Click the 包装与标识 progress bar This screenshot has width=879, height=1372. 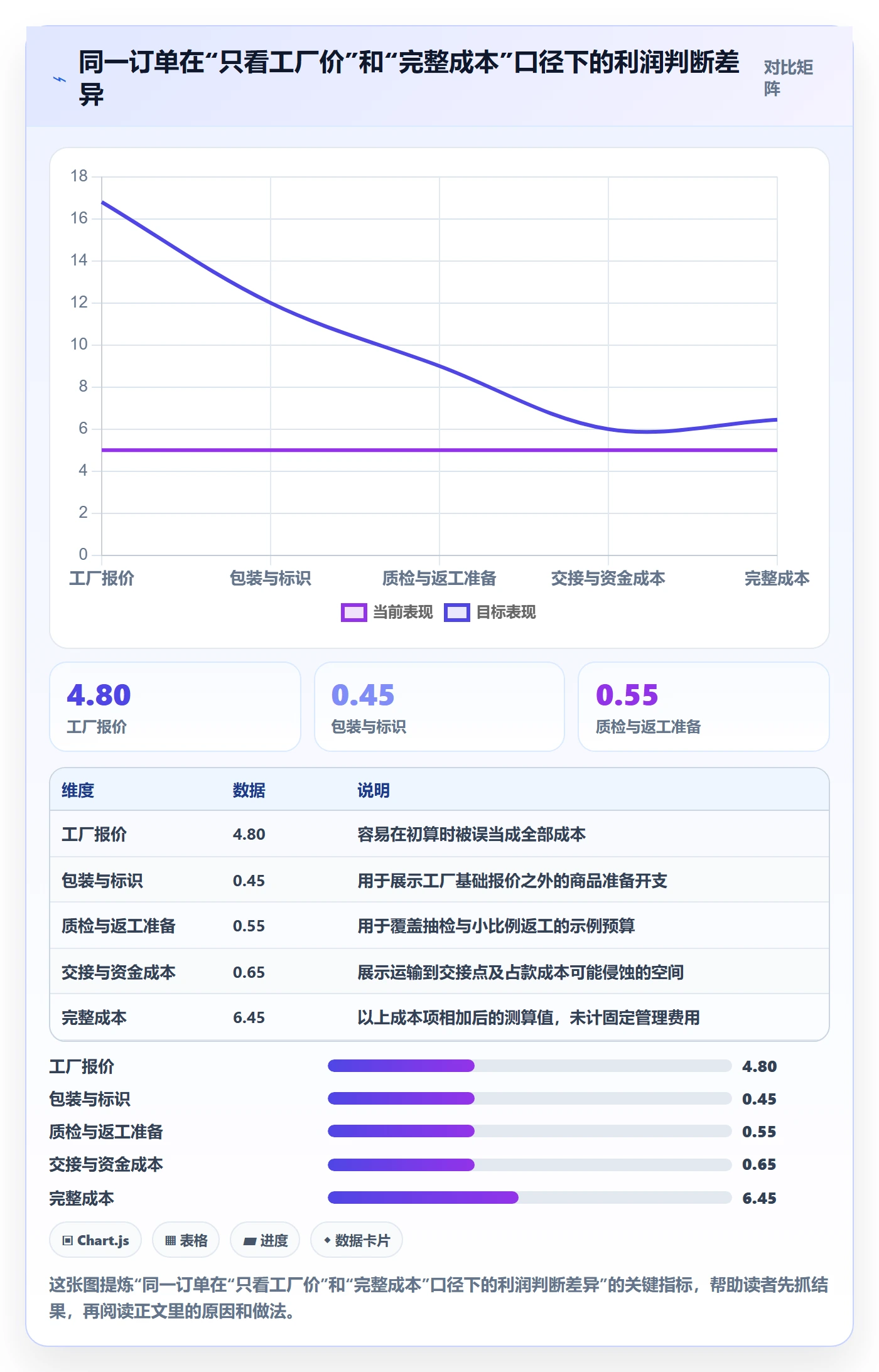point(530,1098)
